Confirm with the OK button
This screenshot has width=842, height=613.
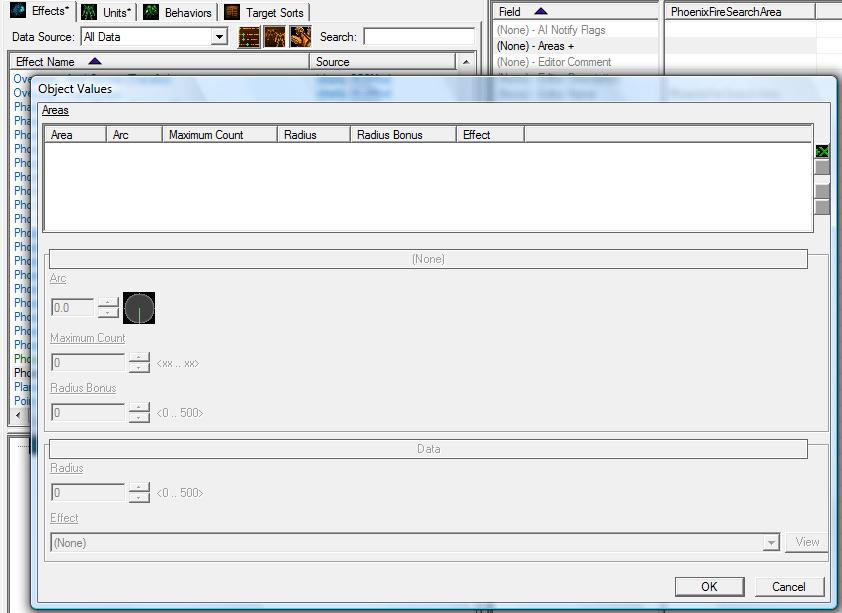709,587
